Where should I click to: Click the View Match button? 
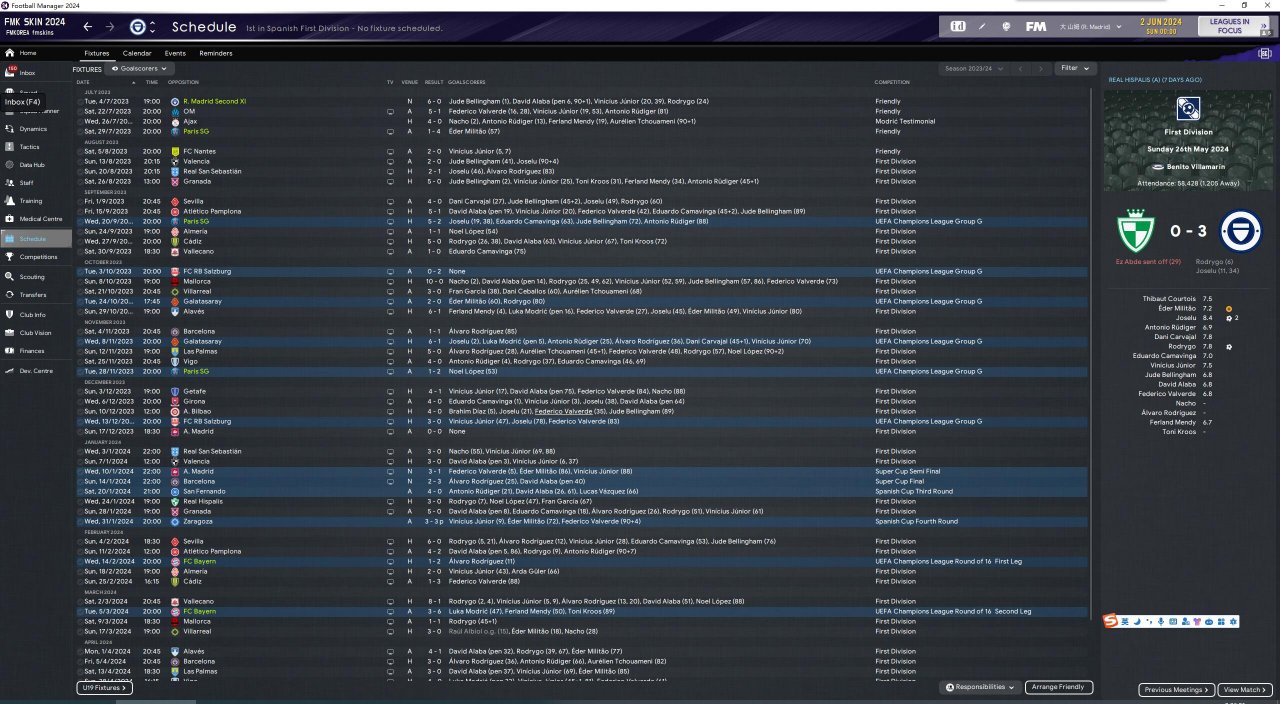(x=1245, y=690)
